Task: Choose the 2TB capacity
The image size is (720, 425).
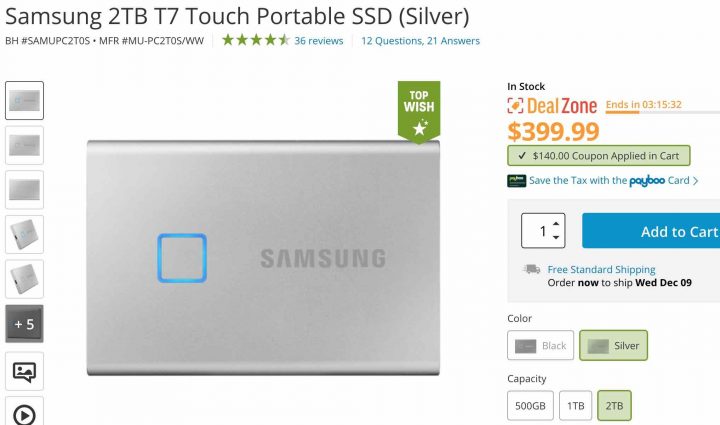Action: [614, 406]
